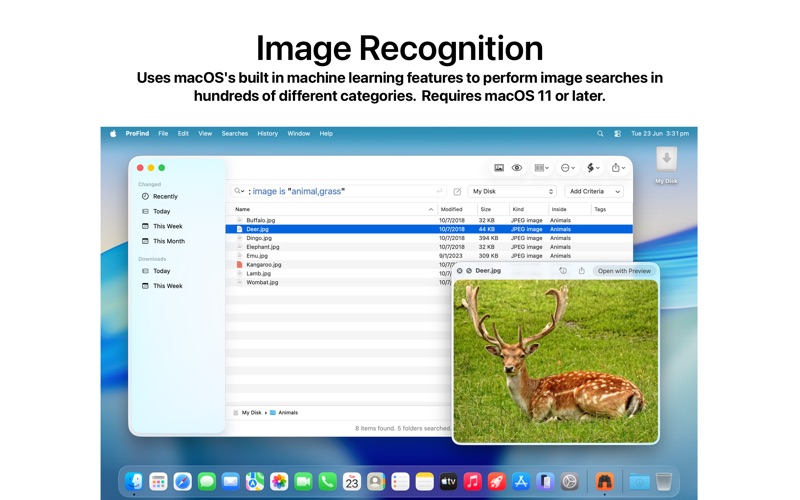Image resolution: width=800 pixels, height=500 pixels.
Task: Click the Spotlight search icon in menu bar
Action: click(600, 134)
